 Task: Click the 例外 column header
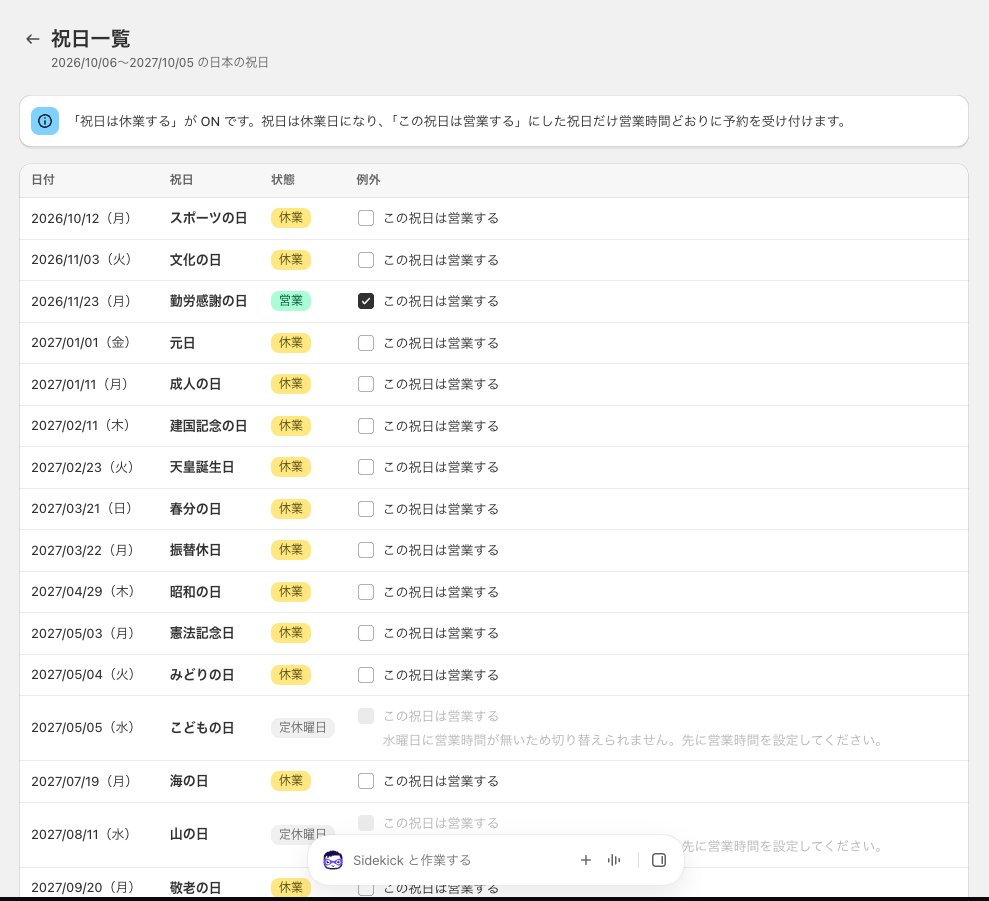pyautogui.click(x=368, y=180)
